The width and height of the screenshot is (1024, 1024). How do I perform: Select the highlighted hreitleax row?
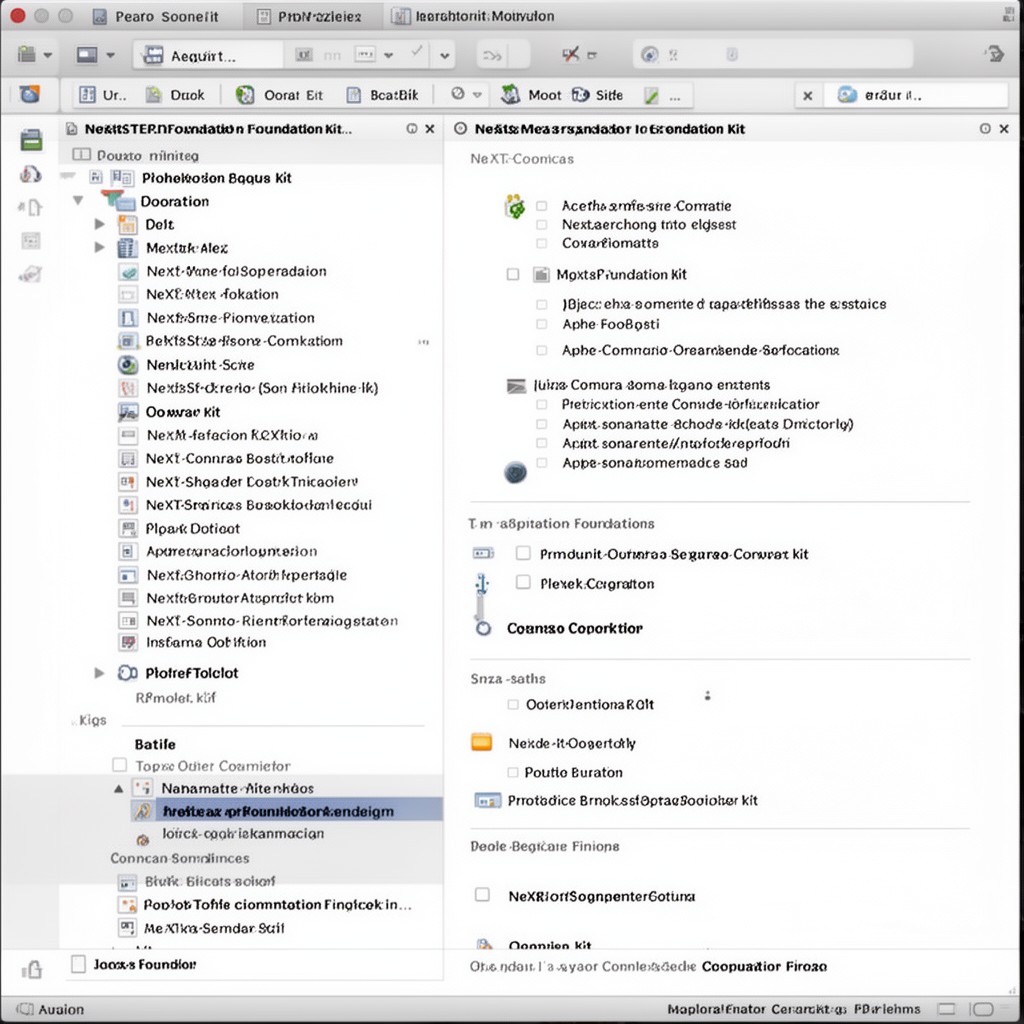pyautogui.click(x=286, y=811)
